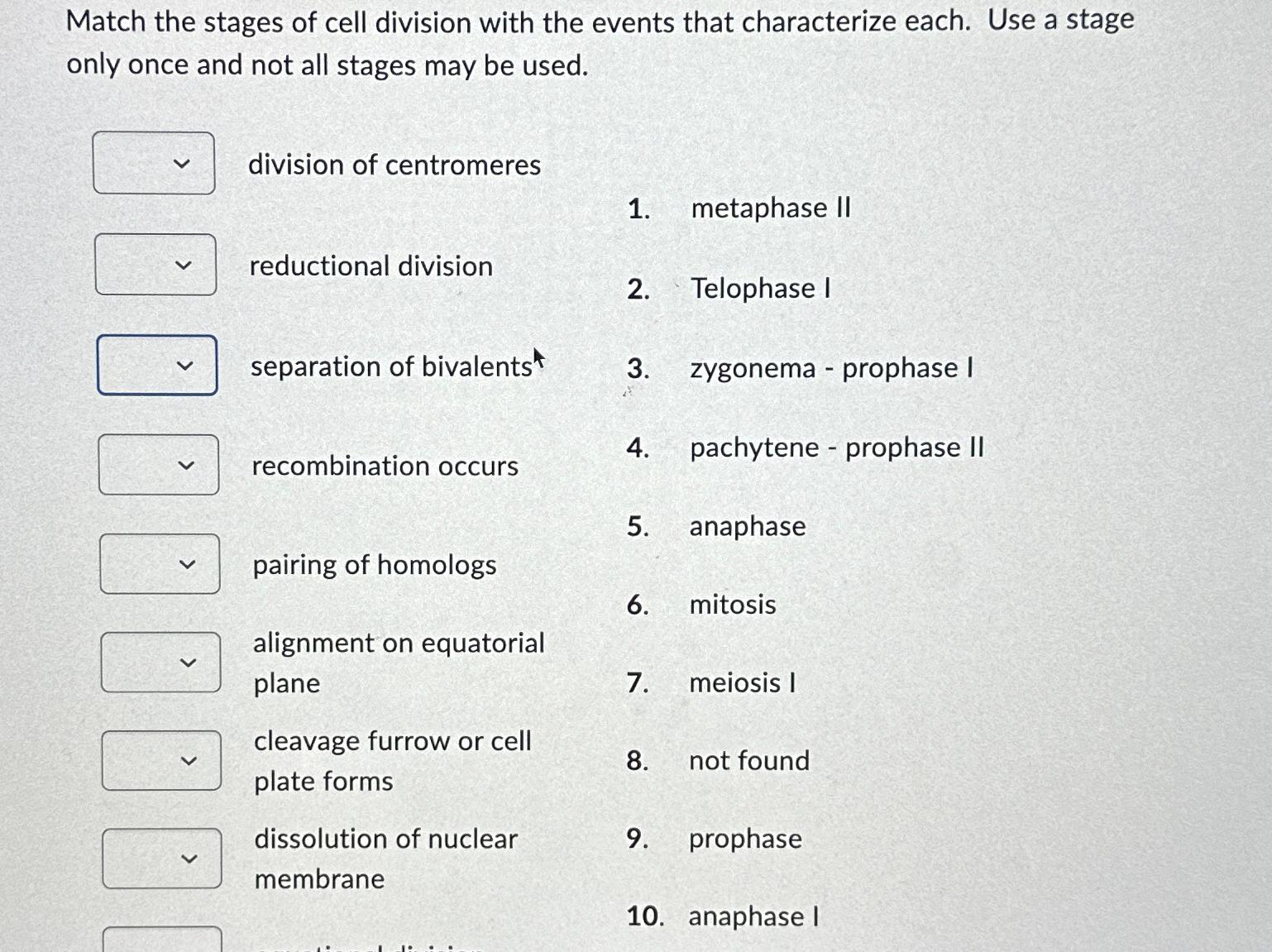Select option '3. zygonema - prophase I'
The height and width of the screenshot is (952, 1272).
coord(832,369)
